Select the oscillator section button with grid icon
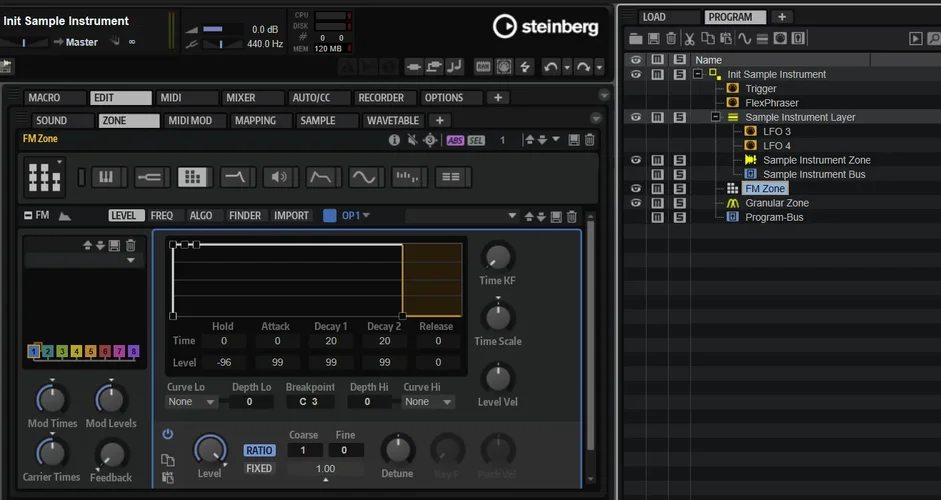The image size is (941, 500). 192,177
